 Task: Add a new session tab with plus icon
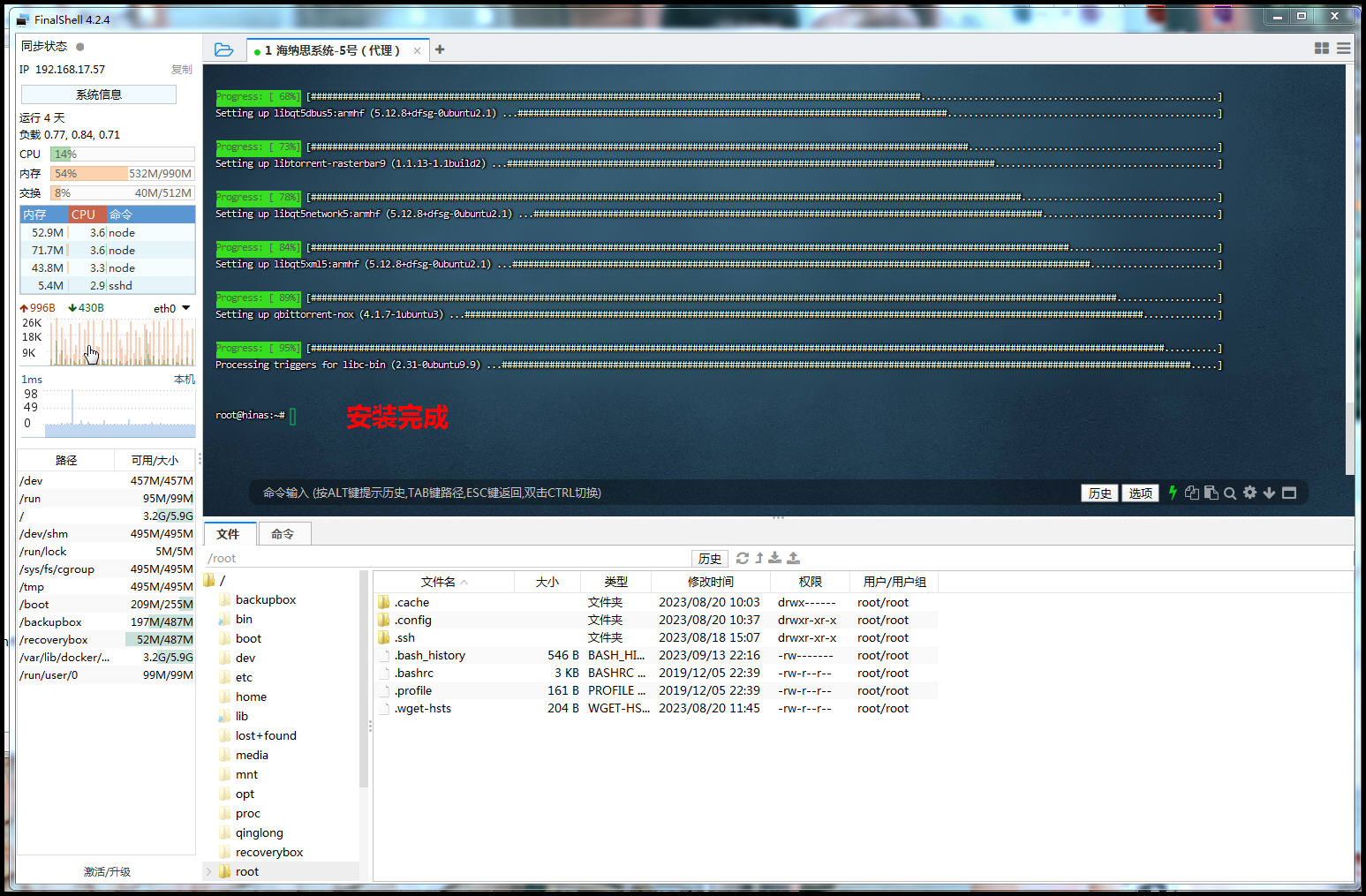point(440,50)
